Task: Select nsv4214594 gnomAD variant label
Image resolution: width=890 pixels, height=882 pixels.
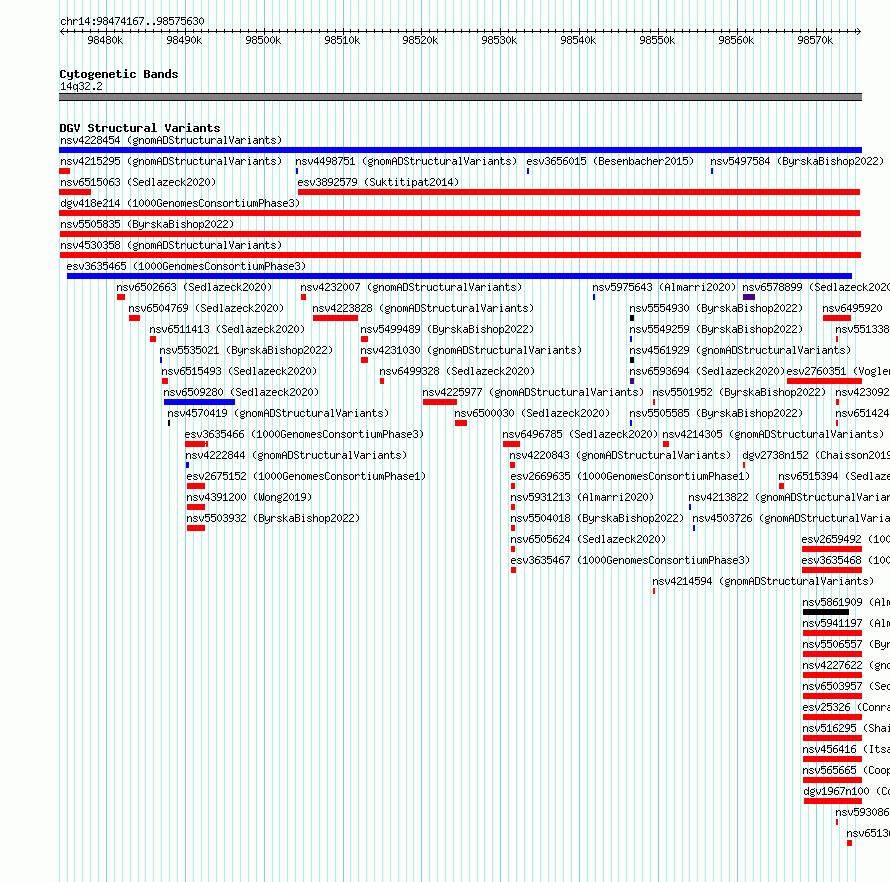Action: (x=763, y=581)
